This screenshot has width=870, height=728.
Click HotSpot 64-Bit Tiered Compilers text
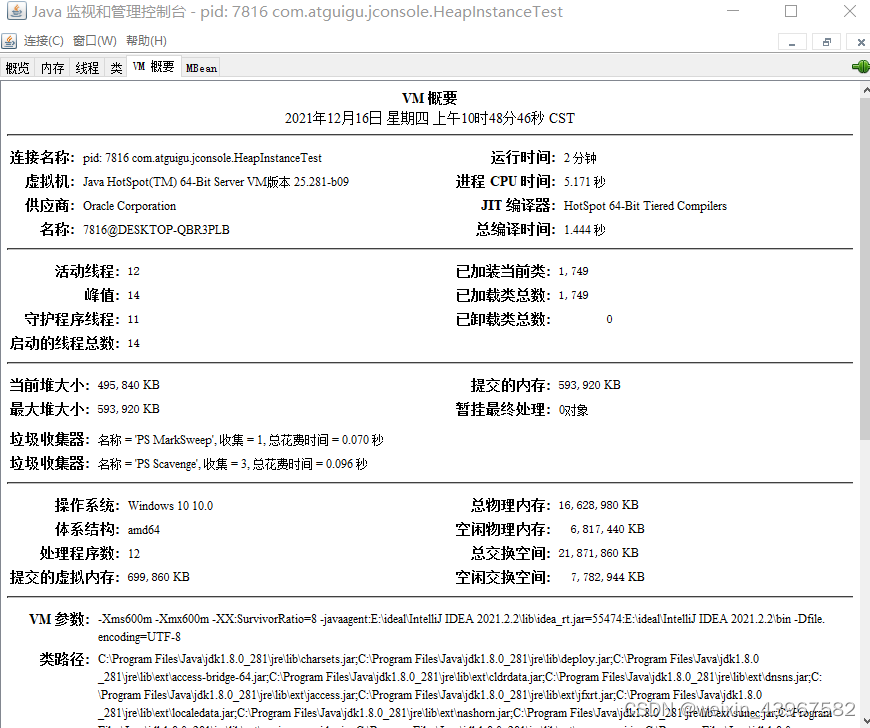point(645,206)
